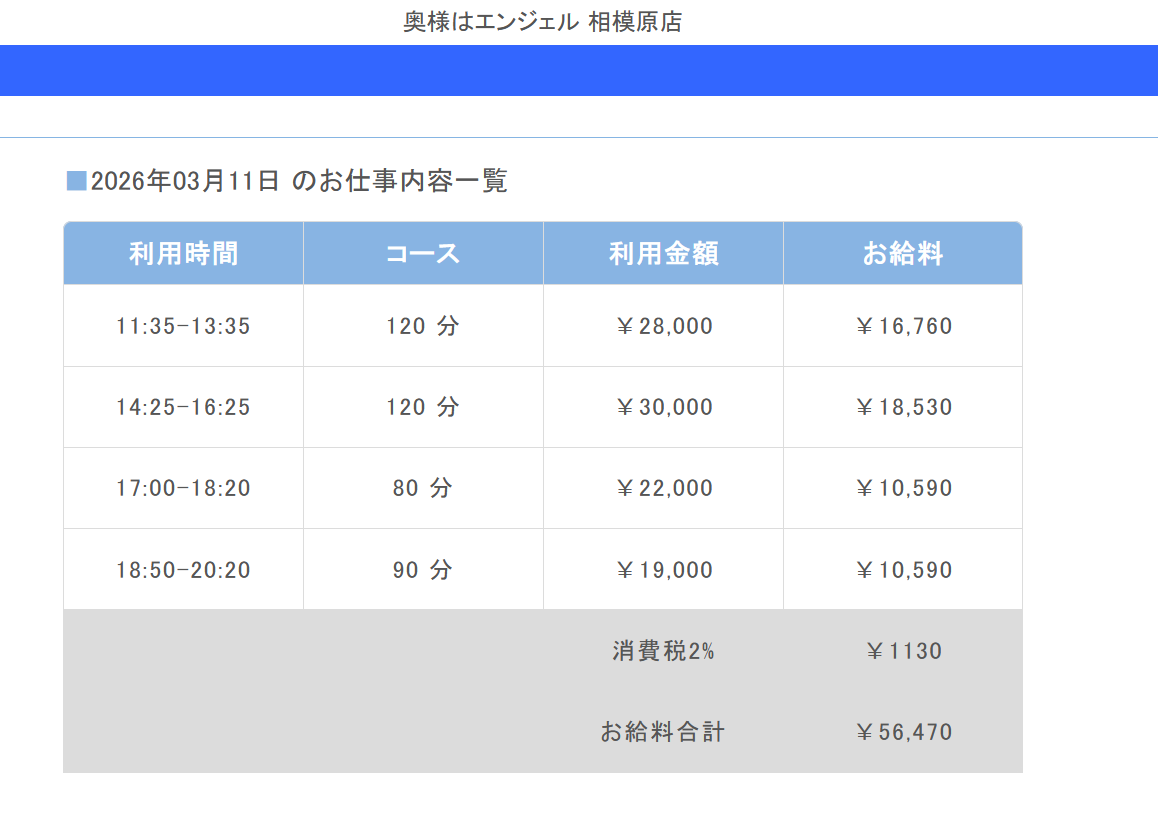The image size is (1158, 823).
Task: Select the 利用金額 column header
Action: click(663, 254)
